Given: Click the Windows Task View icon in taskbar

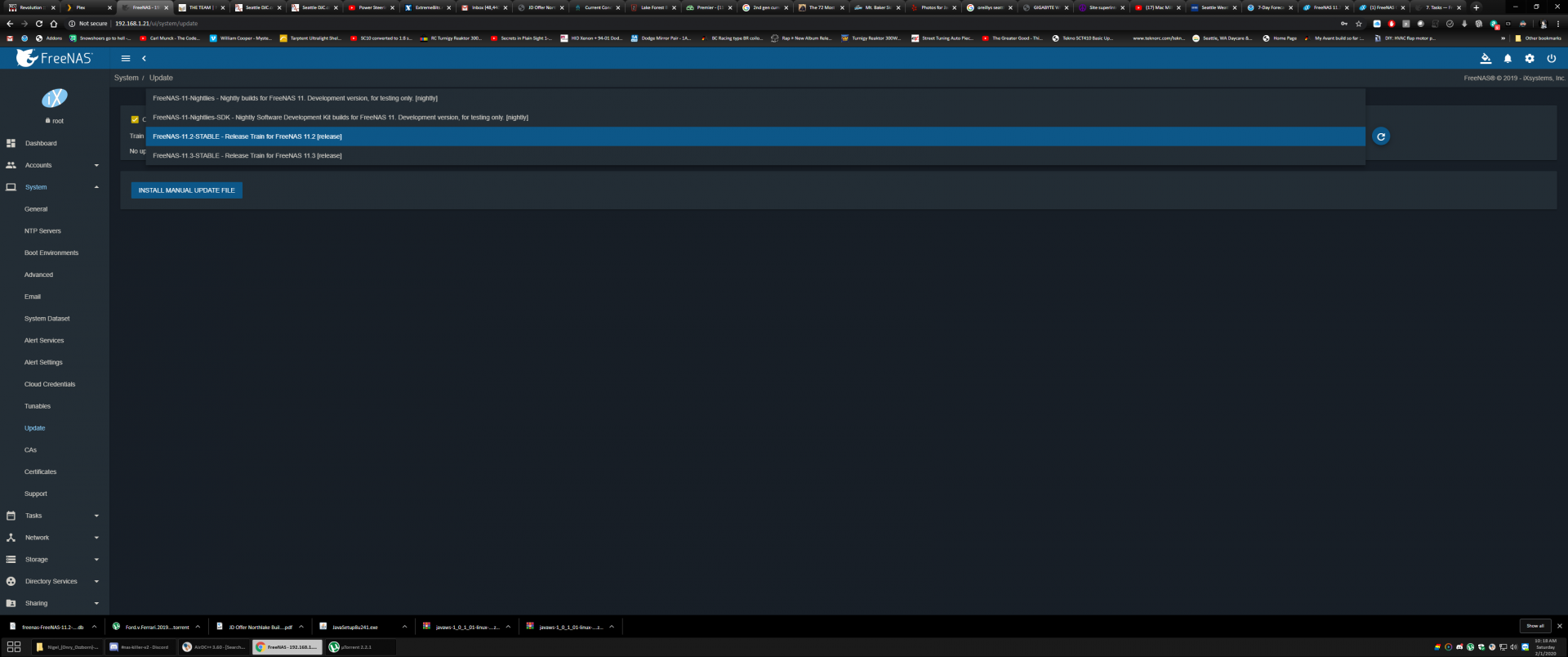Looking at the screenshot, I should click(14, 646).
